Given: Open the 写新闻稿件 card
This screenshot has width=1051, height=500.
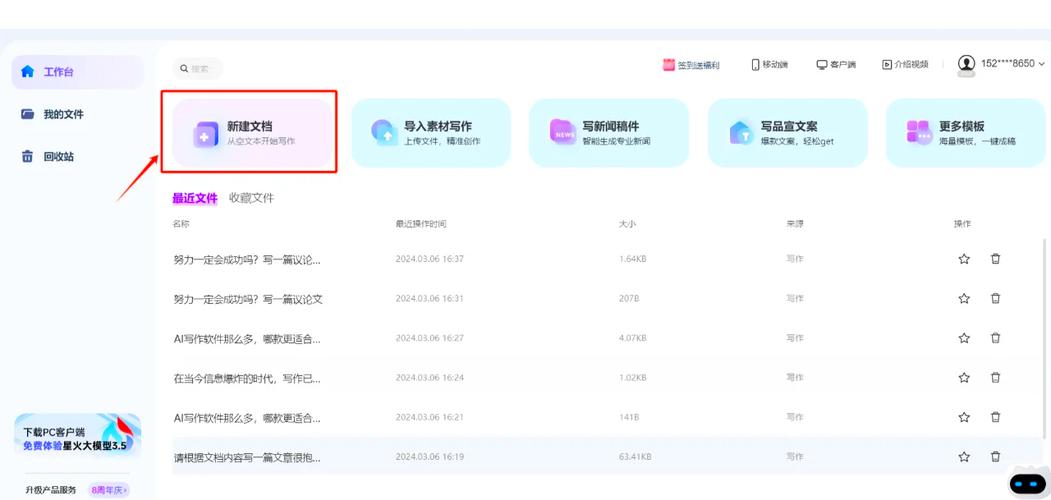Looking at the screenshot, I should (609, 133).
